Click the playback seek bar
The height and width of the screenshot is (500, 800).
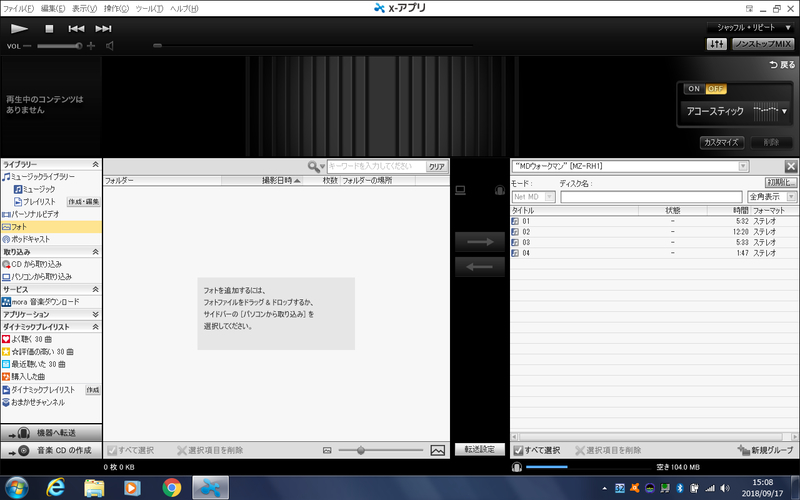pos(313,45)
